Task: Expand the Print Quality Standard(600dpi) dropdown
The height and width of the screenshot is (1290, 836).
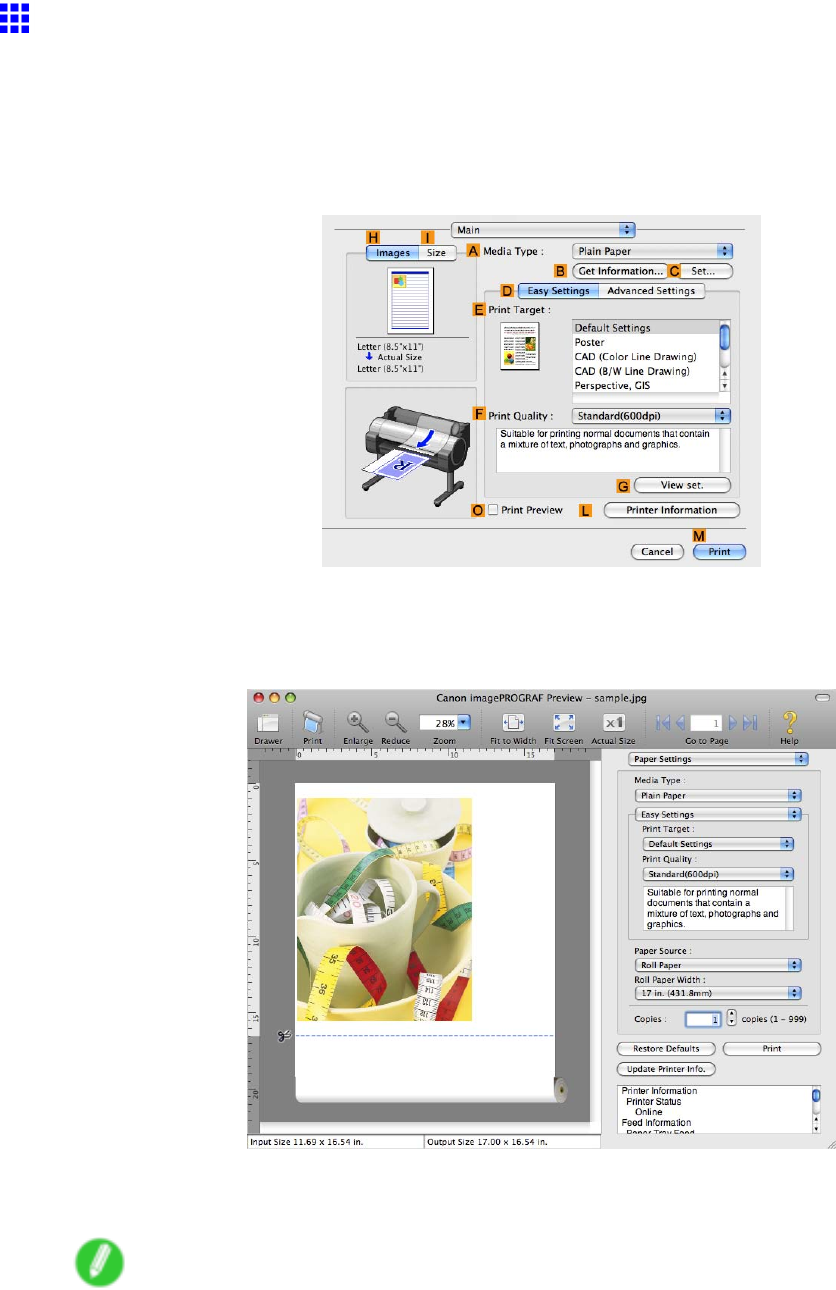Action: 652,415
